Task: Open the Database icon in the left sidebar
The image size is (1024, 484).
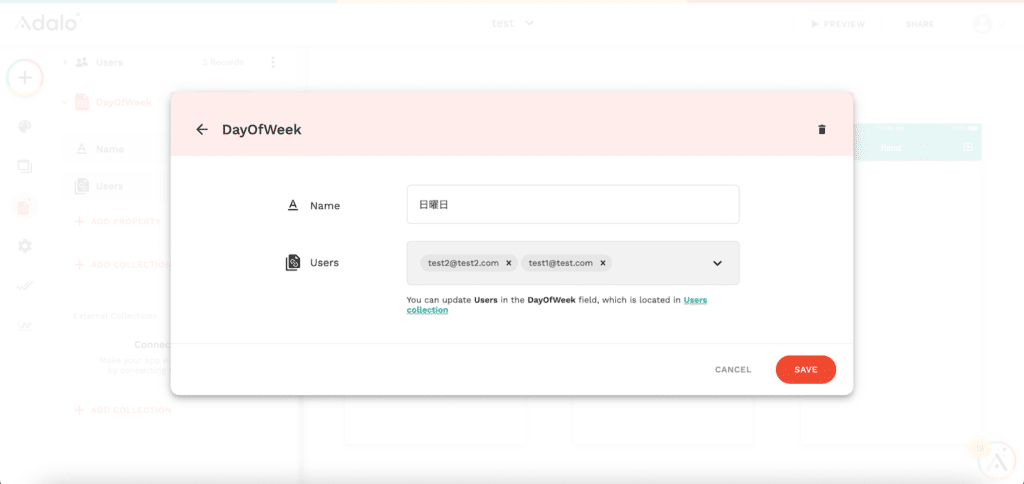Action: click(25, 207)
